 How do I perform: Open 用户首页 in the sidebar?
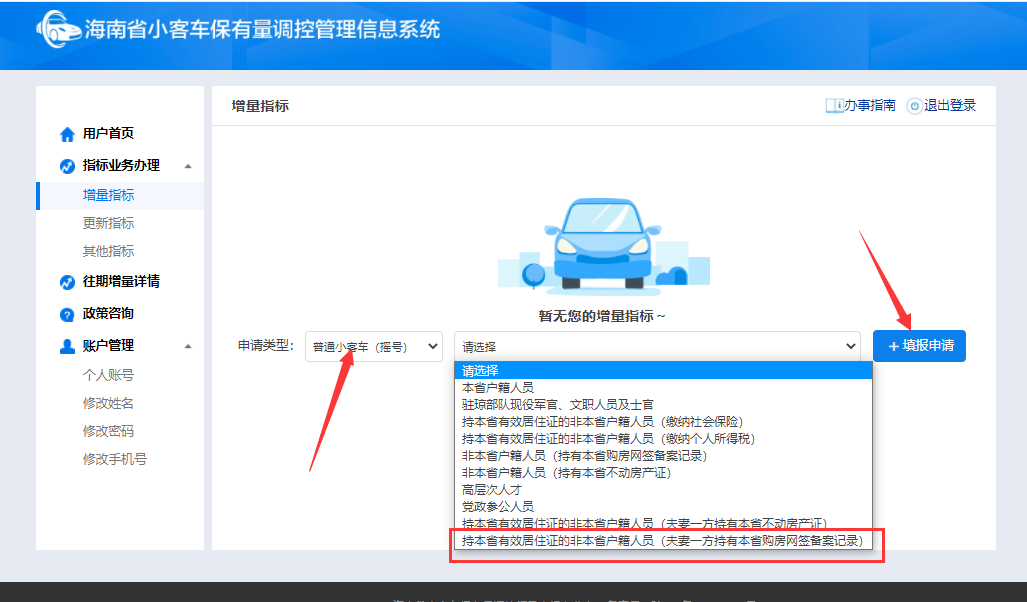tap(108, 134)
